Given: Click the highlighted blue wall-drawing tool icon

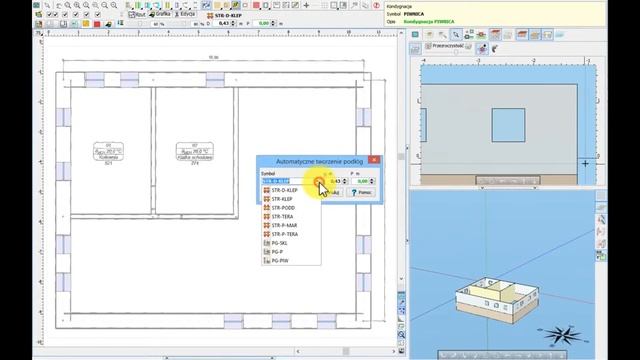Looking at the screenshot, I should pos(206,5).
